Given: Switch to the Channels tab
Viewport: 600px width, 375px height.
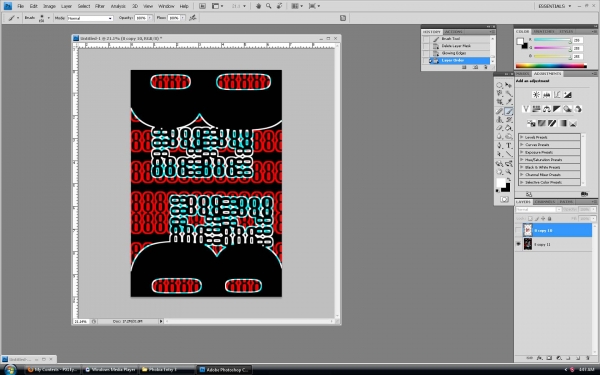Looking at the screenshot, I should [545, 202].
